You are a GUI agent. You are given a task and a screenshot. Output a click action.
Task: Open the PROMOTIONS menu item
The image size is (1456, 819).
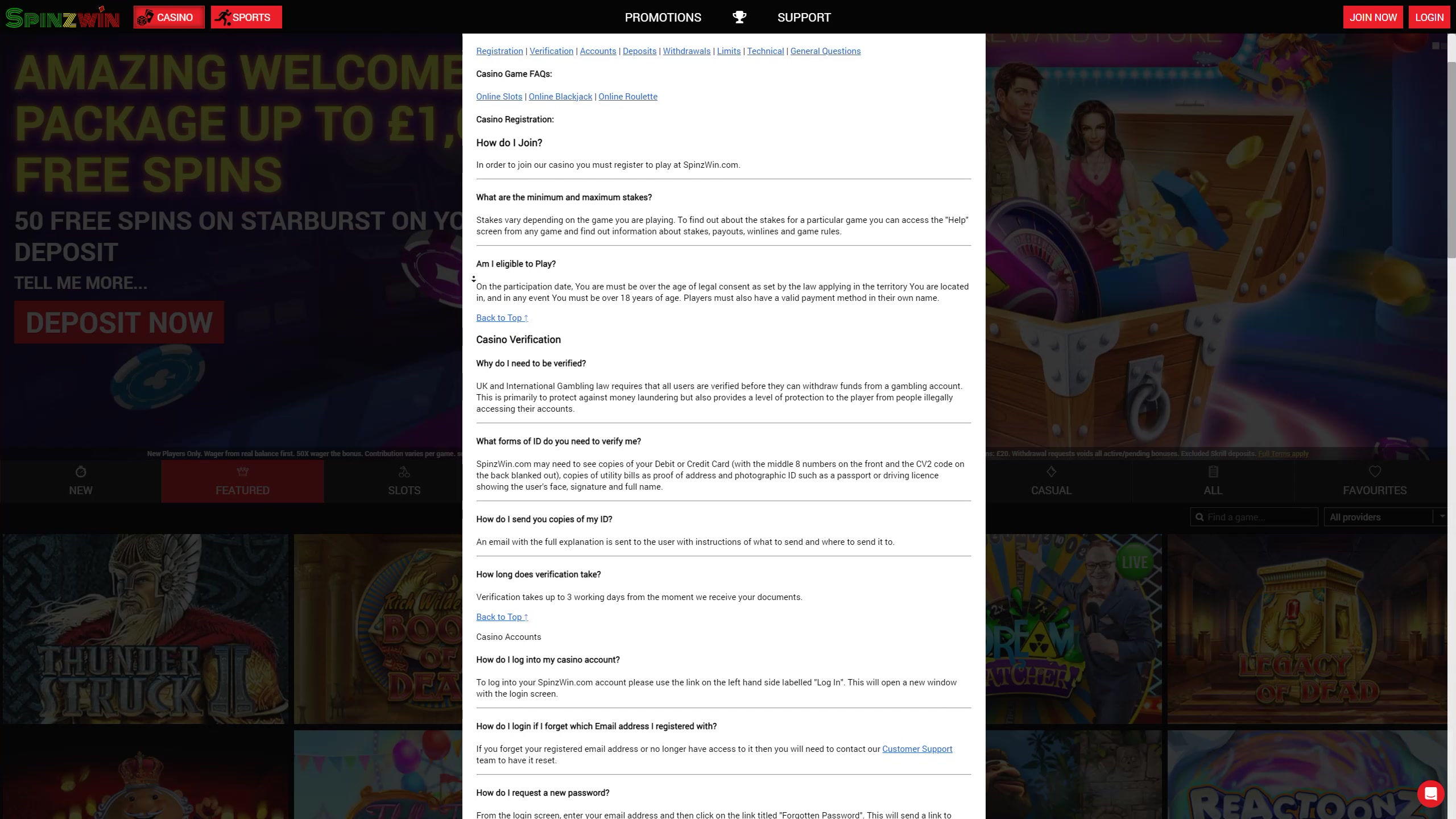(x=663, y=17)
